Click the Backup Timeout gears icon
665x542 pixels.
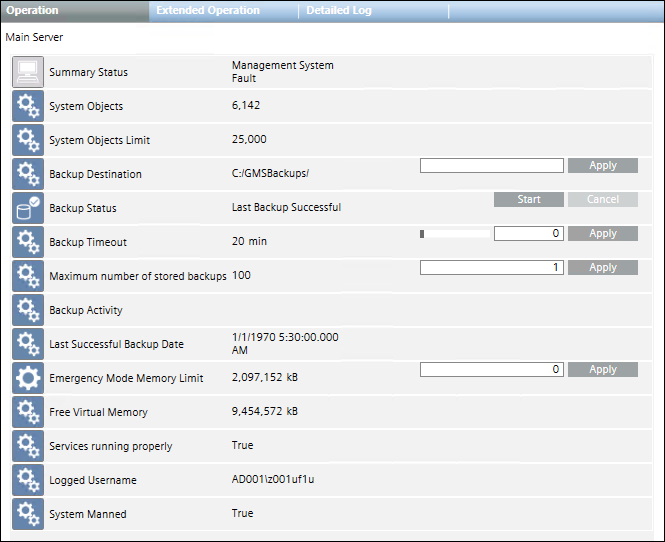click(x=28, y=242)
